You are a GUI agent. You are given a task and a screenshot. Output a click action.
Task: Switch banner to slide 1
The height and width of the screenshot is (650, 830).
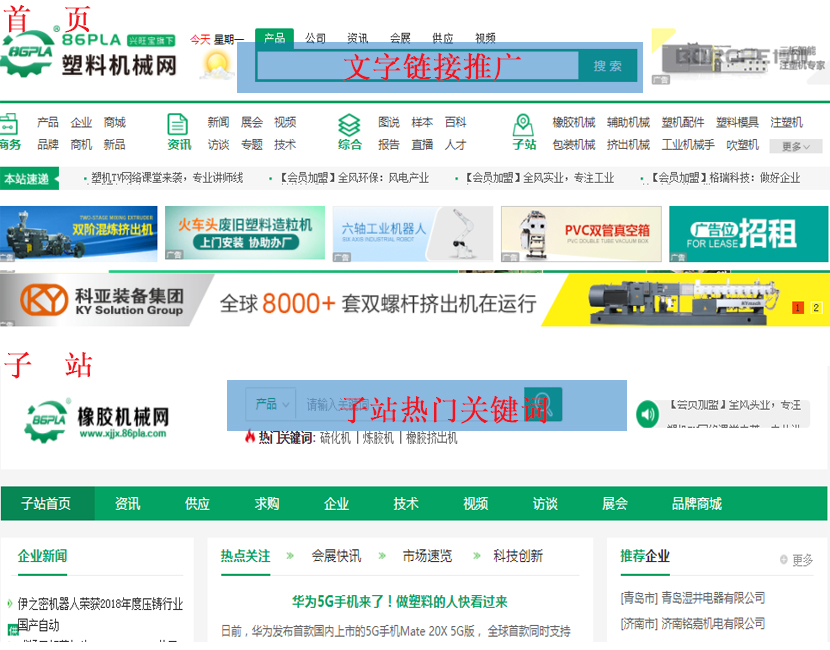797,308
